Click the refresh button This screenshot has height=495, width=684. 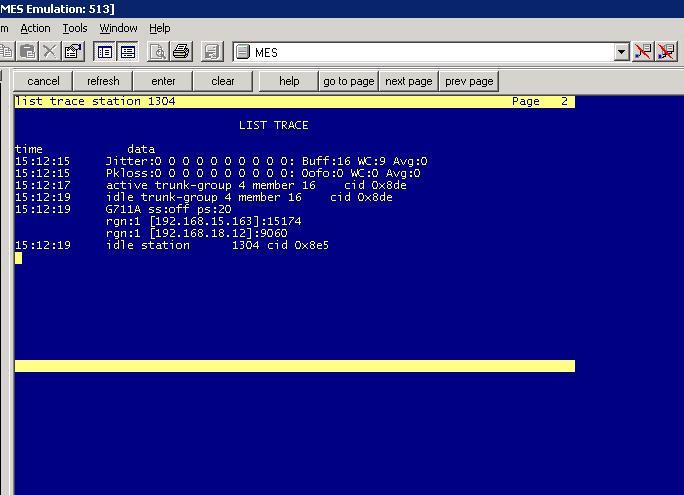[103, 81]
